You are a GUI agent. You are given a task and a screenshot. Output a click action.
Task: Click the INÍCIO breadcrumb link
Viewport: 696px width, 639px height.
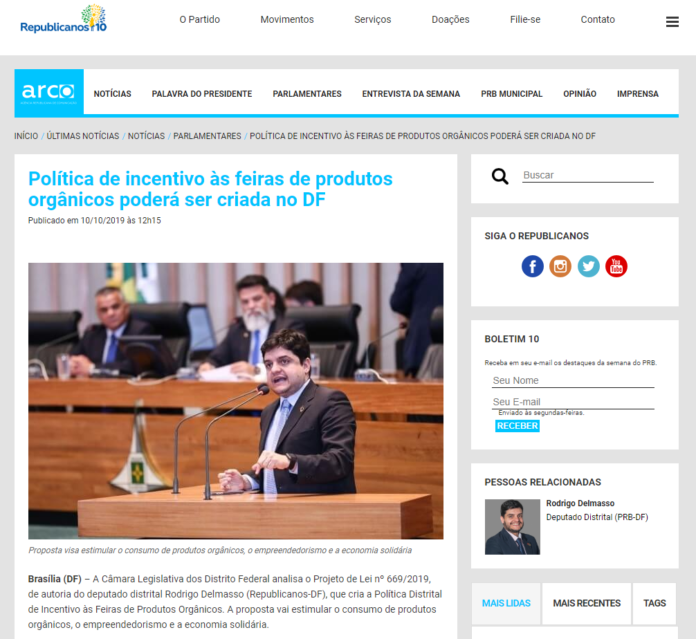click(26, 136)
